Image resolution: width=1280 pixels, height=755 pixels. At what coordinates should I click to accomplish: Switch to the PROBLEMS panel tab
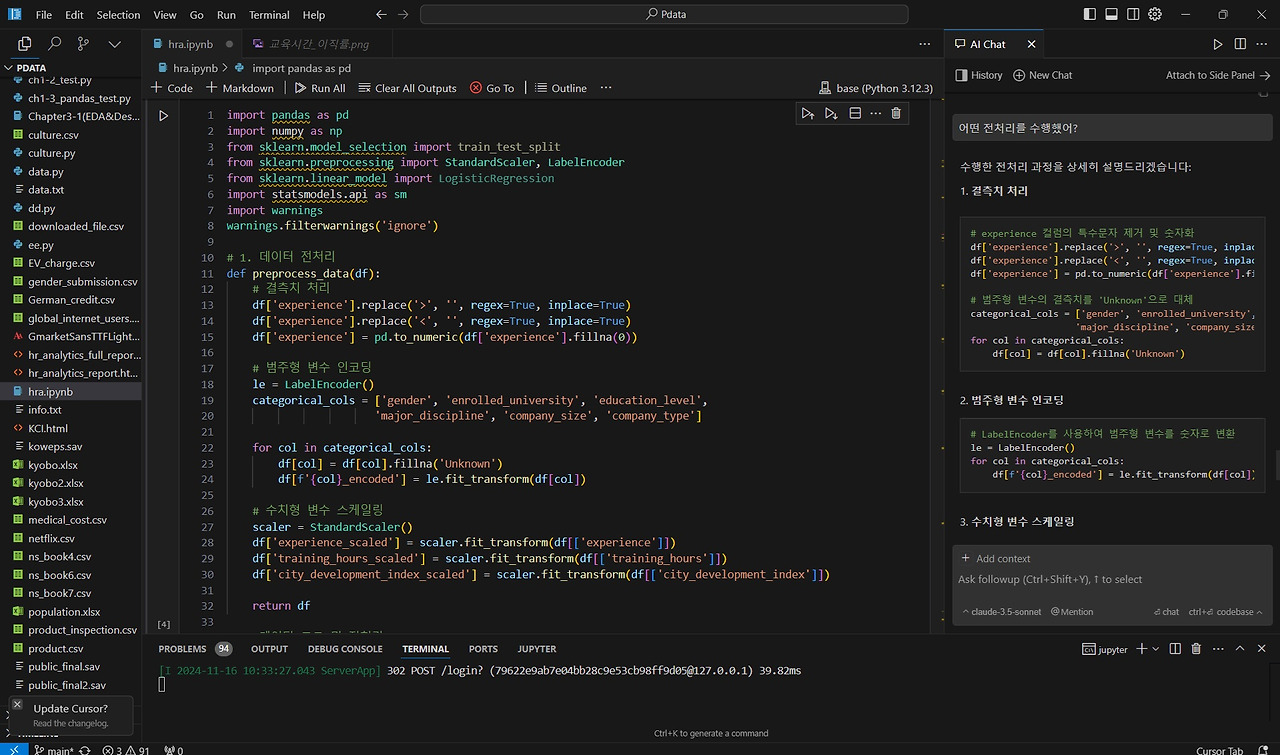coord(182,649)
